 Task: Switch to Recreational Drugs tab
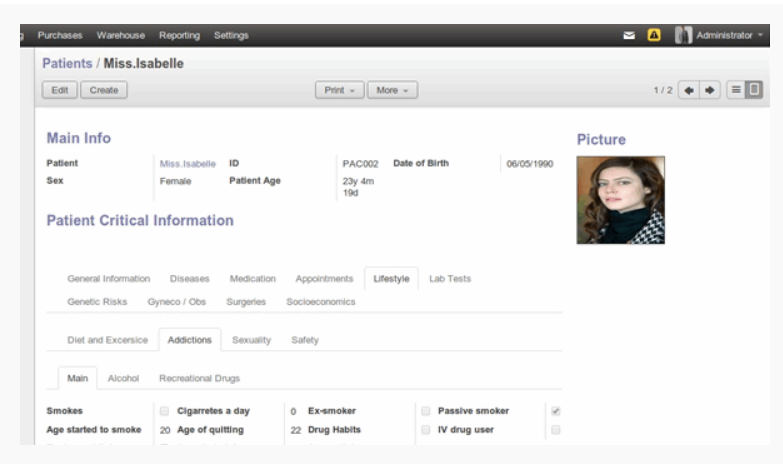click(200, 378)
